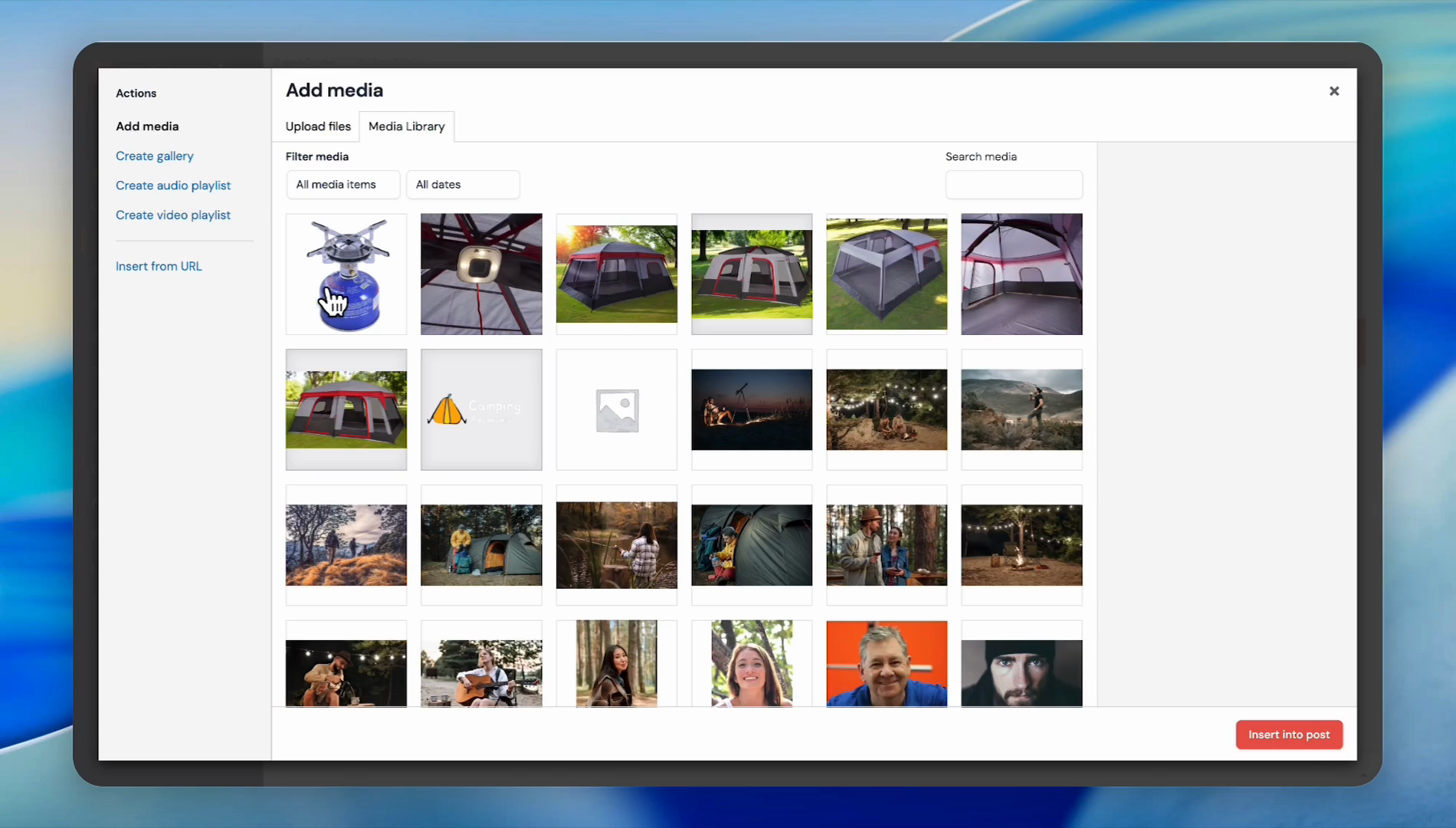The image size is (1456, 828).
Task: Expand the All dates filter
Action: (462, 185)
